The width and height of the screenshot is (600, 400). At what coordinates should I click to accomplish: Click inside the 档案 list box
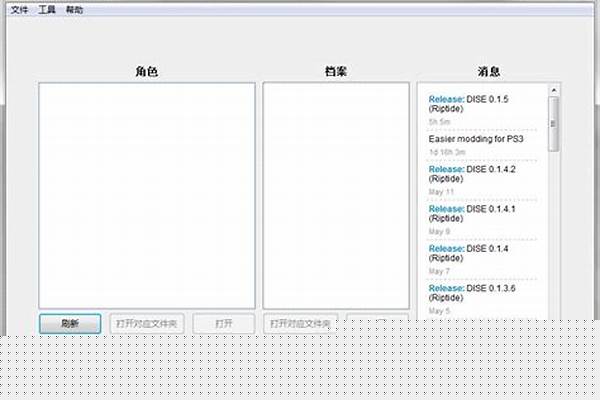[336, 196]
